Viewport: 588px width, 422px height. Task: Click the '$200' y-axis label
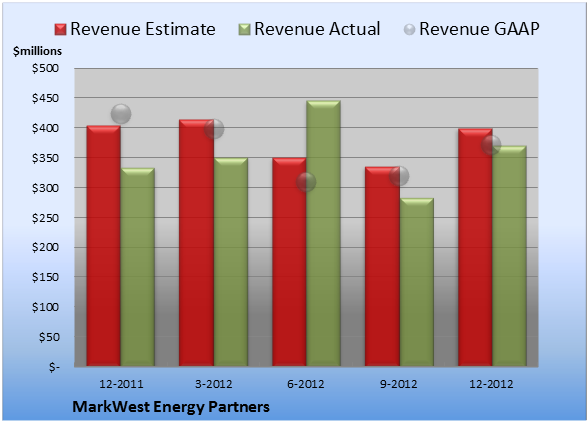45,247
